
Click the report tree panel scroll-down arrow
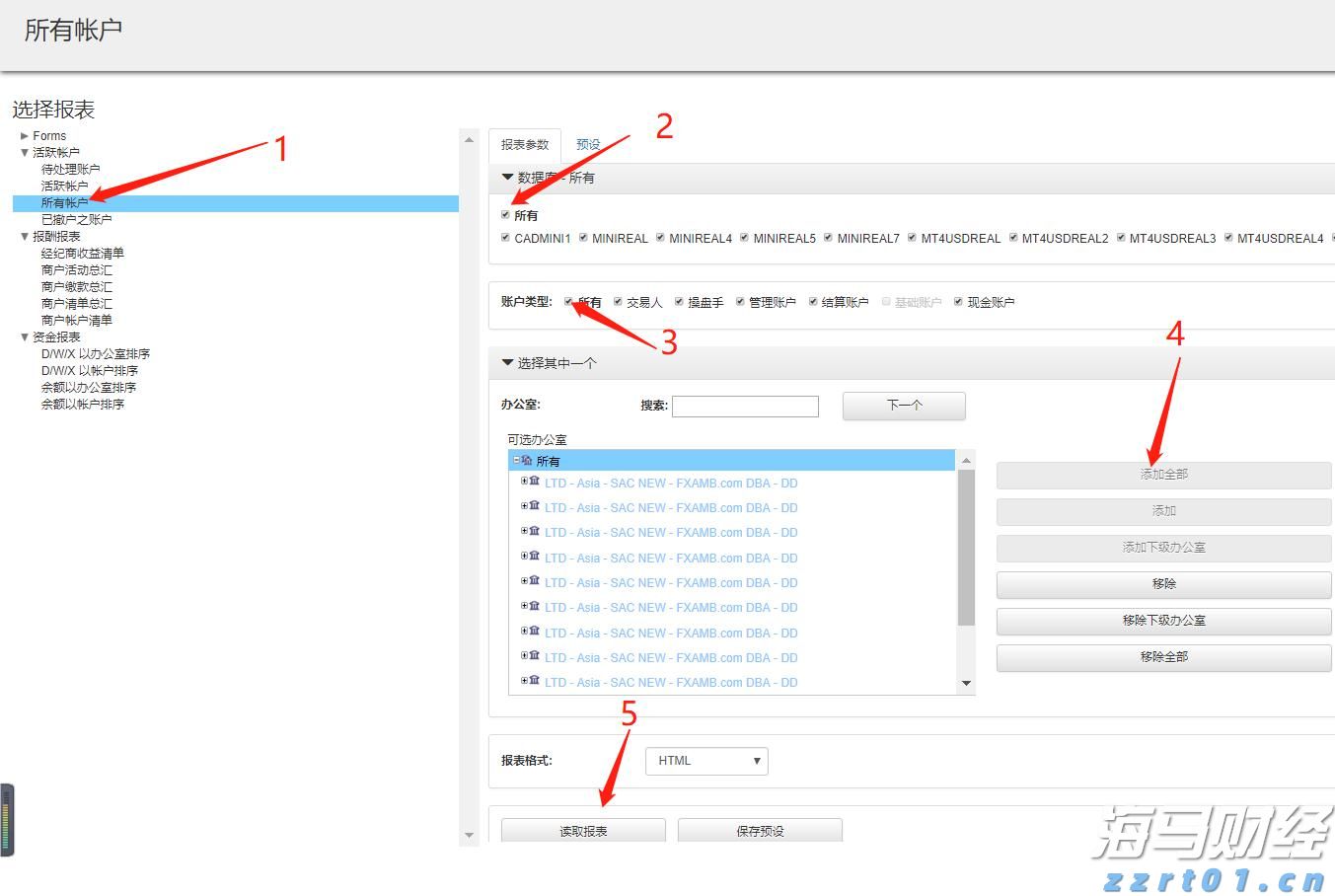pos(469,836)
